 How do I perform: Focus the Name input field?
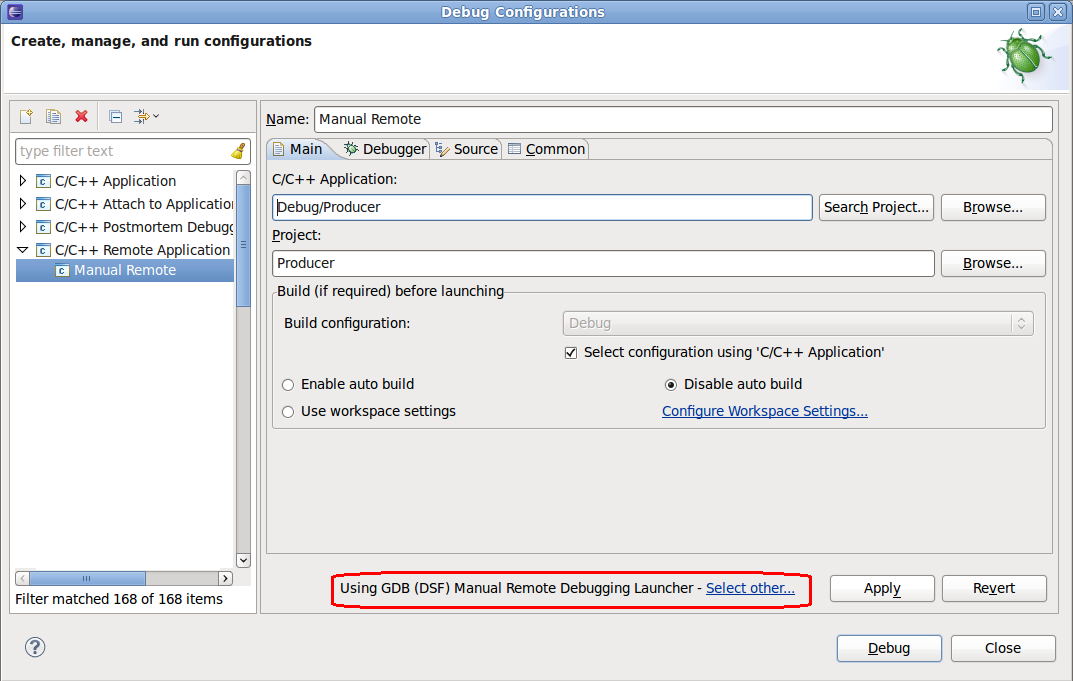(683, 119)
